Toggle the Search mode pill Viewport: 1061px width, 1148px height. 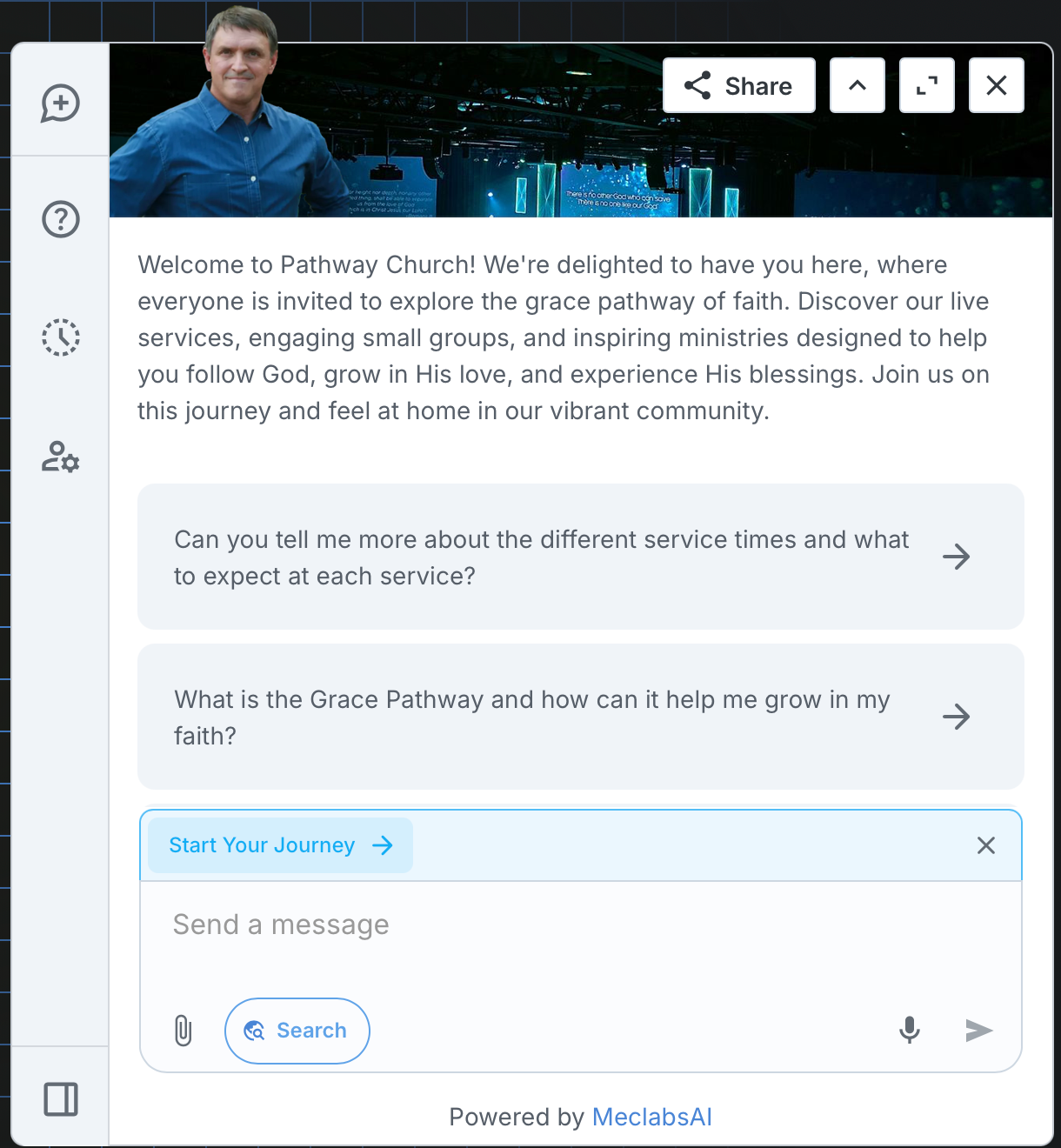coord(297,1031)
